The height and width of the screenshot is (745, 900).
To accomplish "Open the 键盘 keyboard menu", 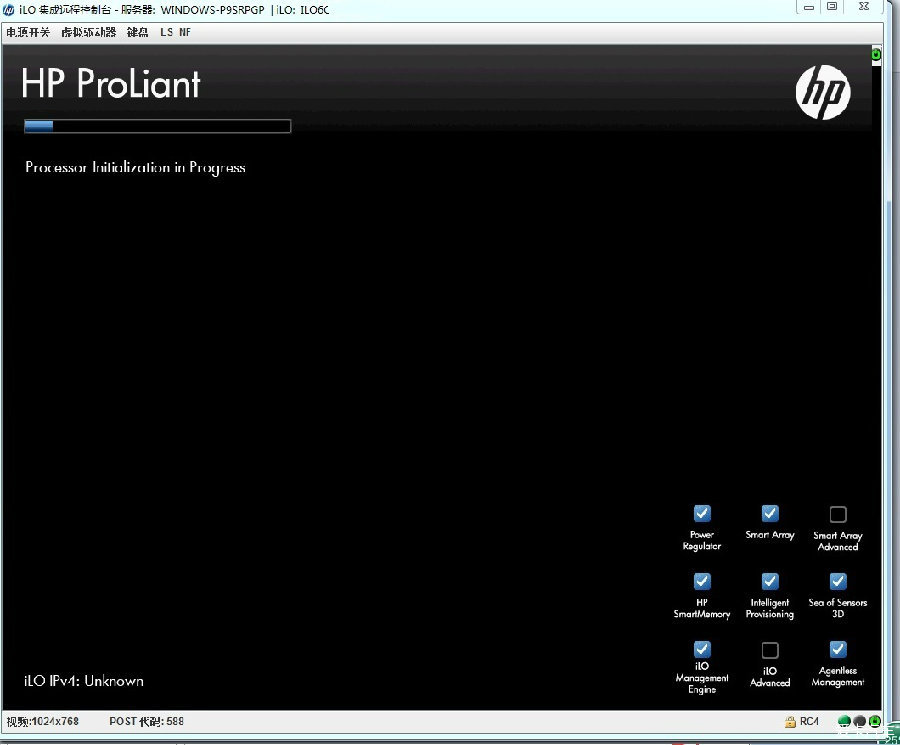I will 138,32.
